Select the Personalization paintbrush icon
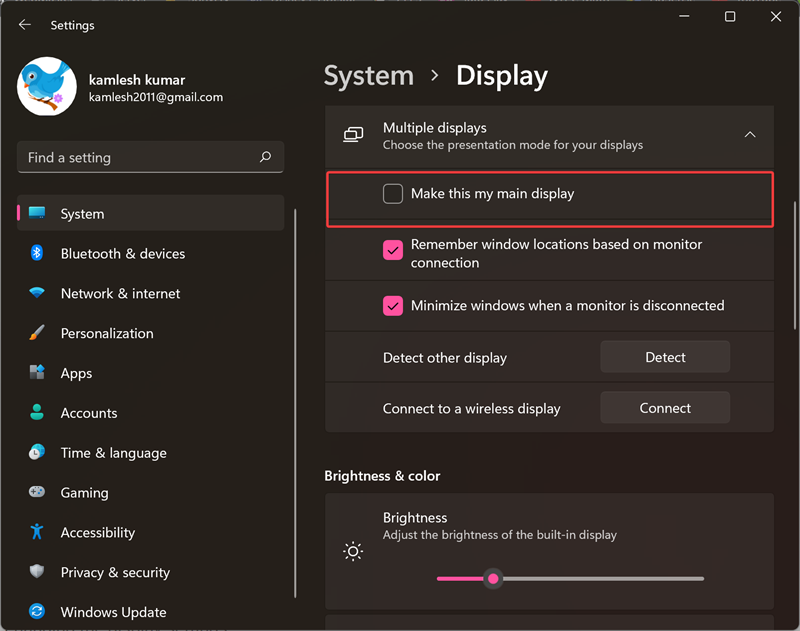Image resolution: width=800 pixels, height=631 pixels. coord(37,333)
